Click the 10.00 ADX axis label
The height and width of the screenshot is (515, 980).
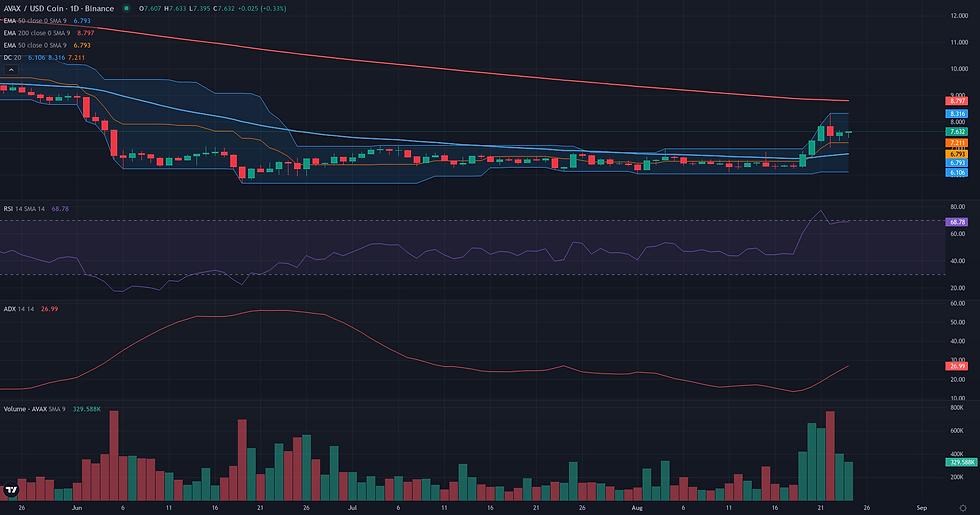coord(958,398)
